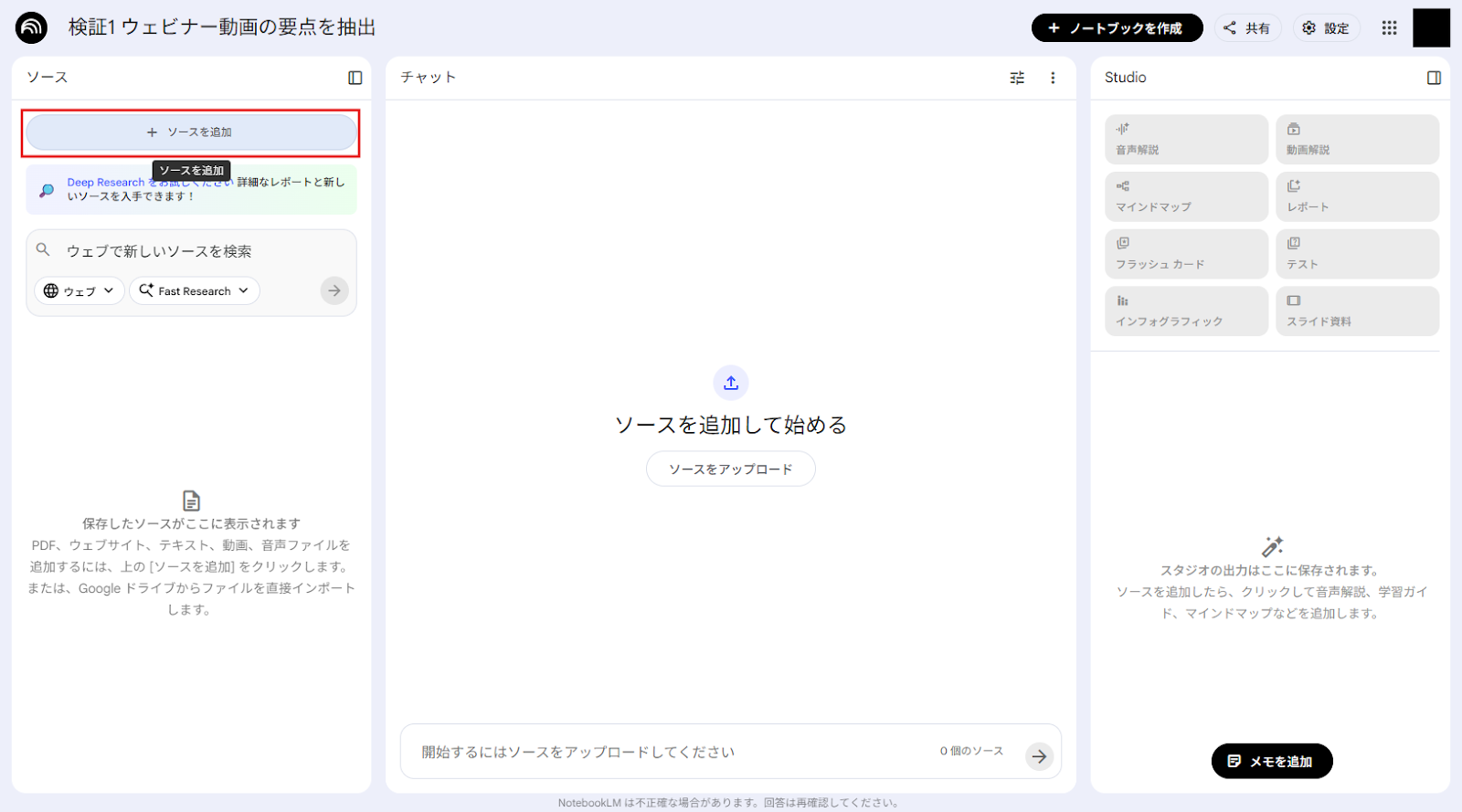Image resolution: width=1462 pixels, height=812 pixels.
Task: Send the chat message with the arrow button
Action: tap(1039, 756)
